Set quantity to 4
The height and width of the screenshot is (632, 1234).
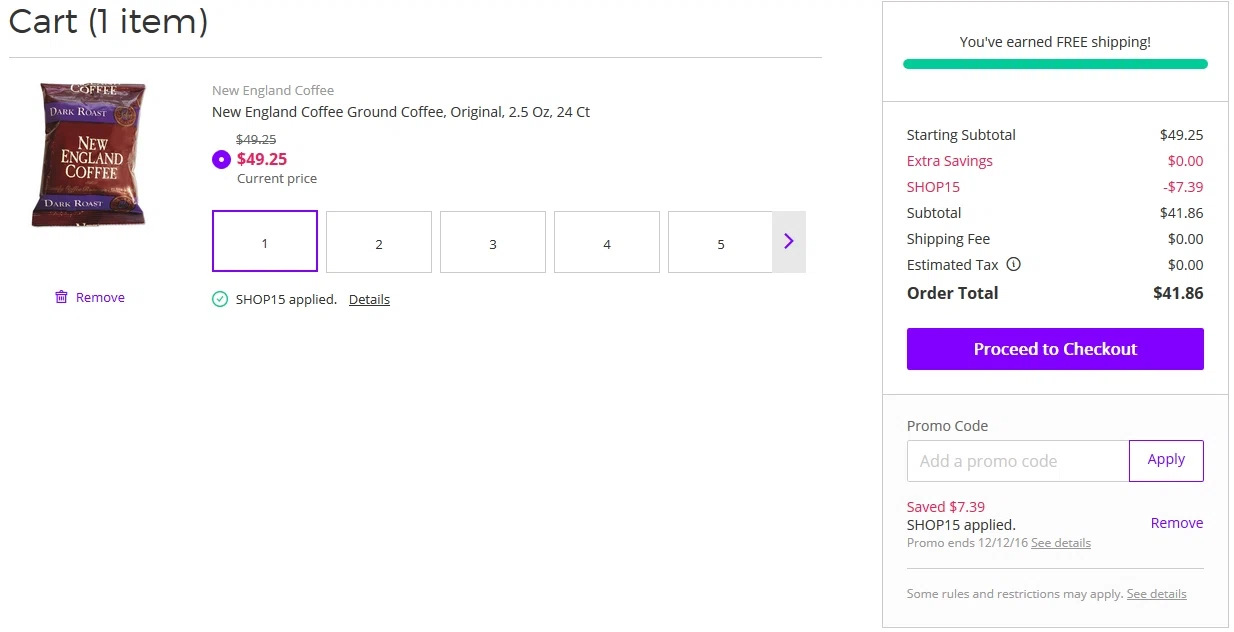pyautogui.click(x=607, y=241)
